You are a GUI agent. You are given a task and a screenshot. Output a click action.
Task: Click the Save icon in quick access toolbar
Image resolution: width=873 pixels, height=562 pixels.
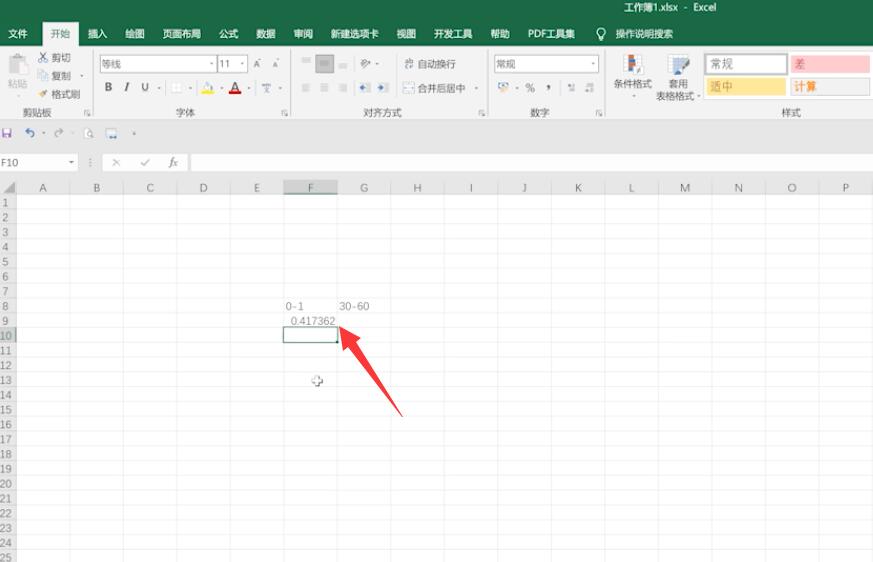point(7,133)
